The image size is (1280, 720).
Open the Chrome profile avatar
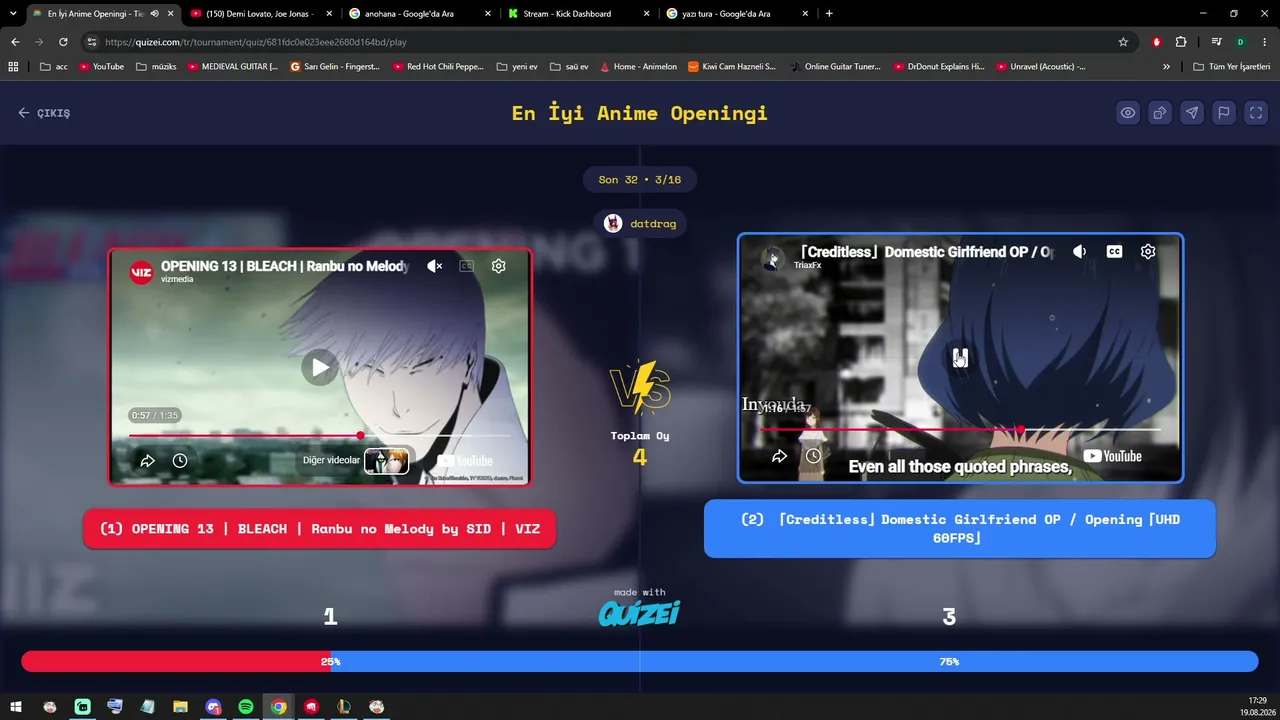coord(1240,42)
